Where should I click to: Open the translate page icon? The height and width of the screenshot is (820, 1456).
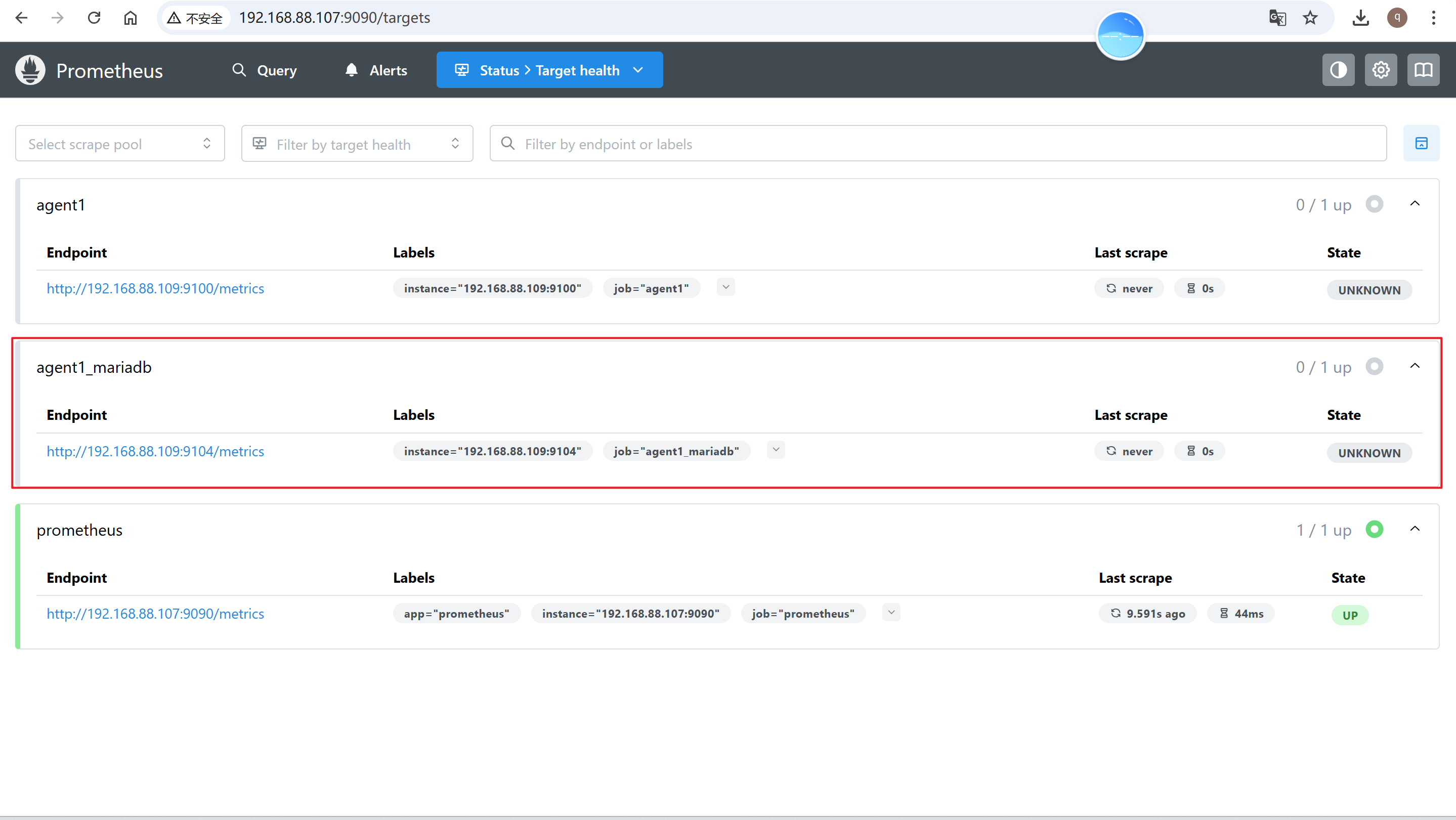coord(1277,18)
